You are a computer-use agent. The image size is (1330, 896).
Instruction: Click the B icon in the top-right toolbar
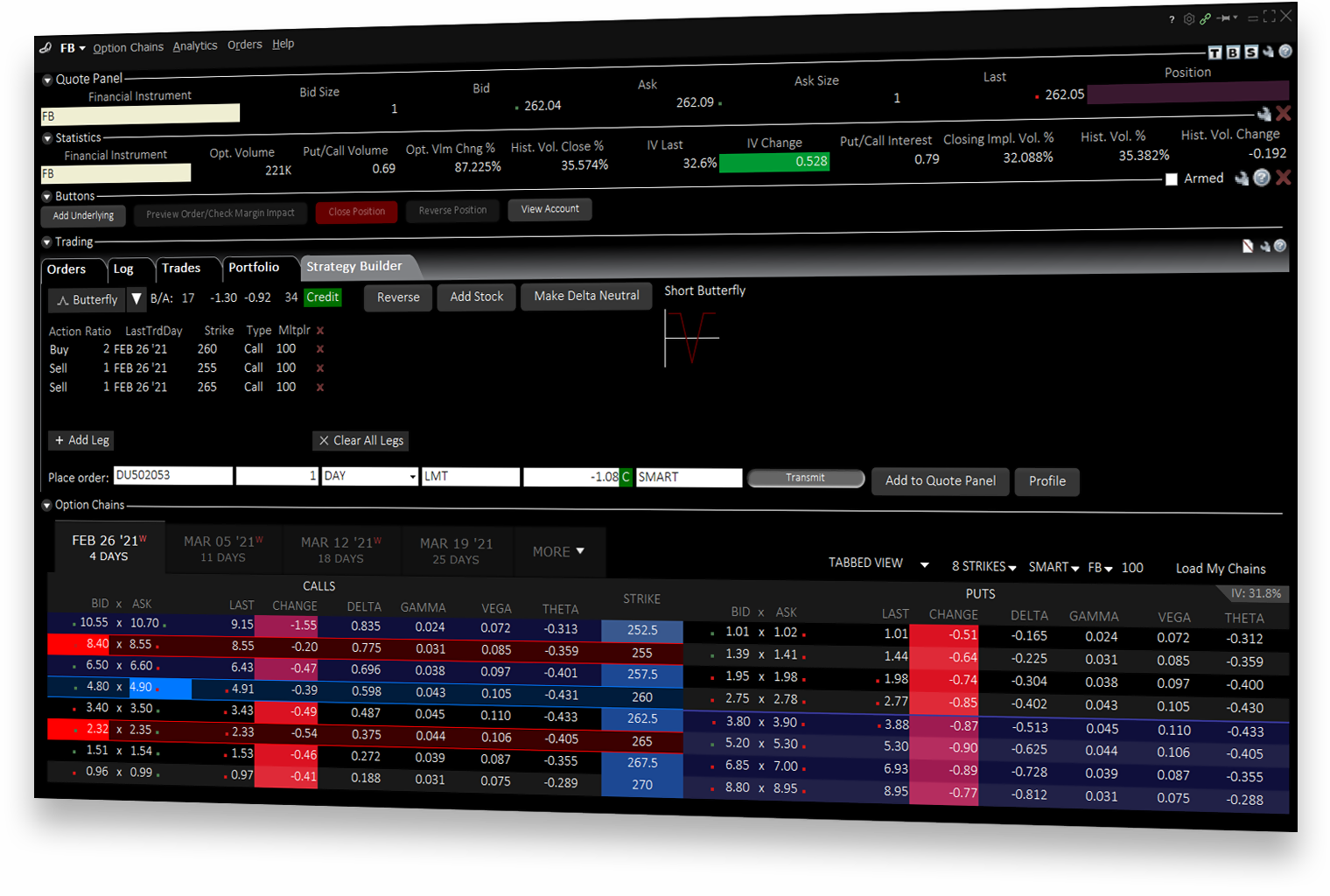[x=1233, y=52]
